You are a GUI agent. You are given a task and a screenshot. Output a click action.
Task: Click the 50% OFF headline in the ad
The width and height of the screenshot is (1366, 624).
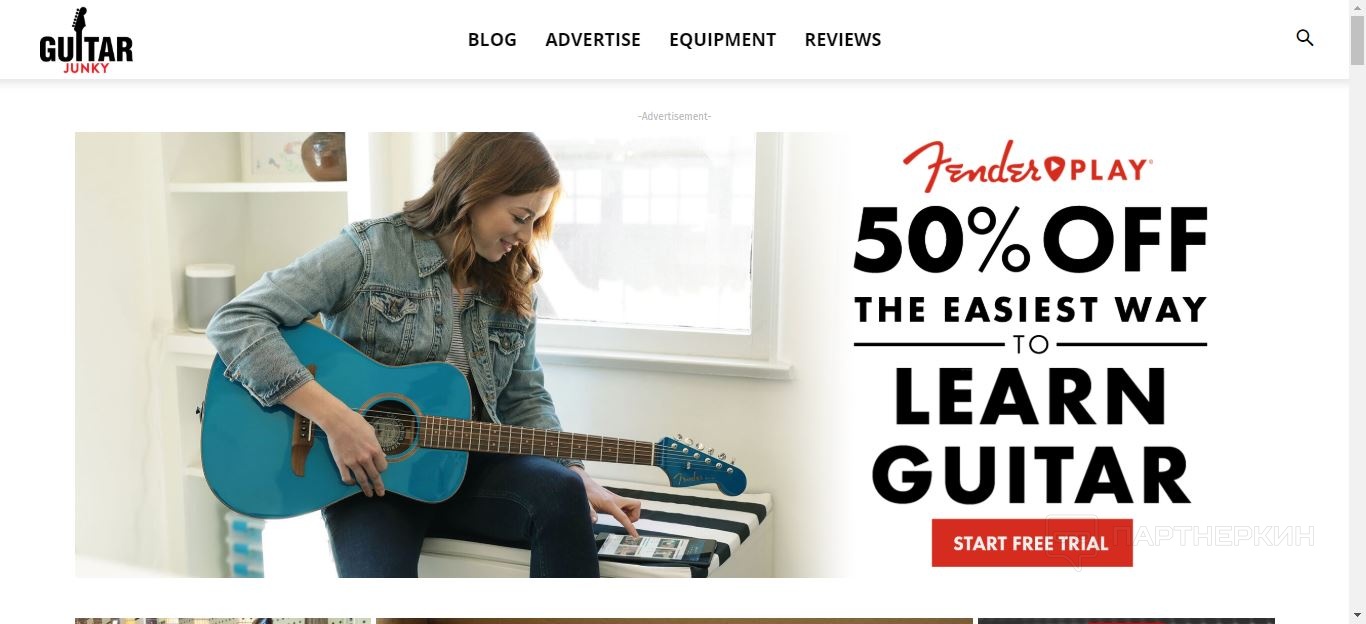[1030, 240]
